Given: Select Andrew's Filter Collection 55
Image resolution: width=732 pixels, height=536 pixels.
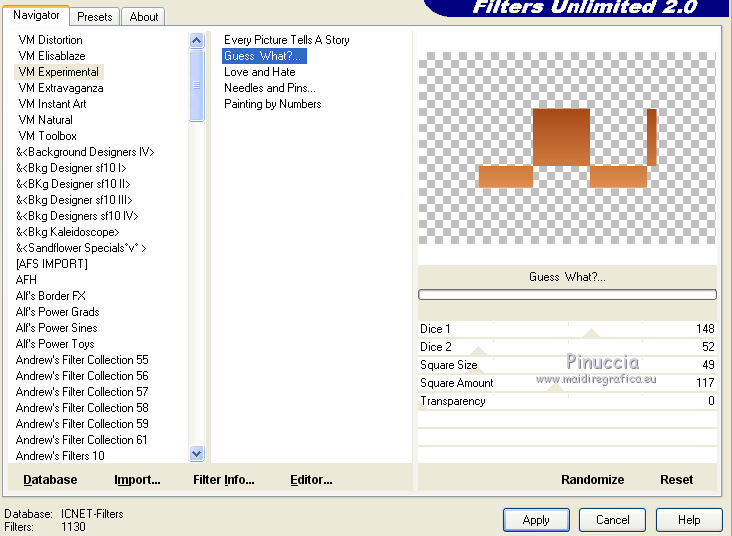Looking at the screenshot, I should tap(82, 360).
